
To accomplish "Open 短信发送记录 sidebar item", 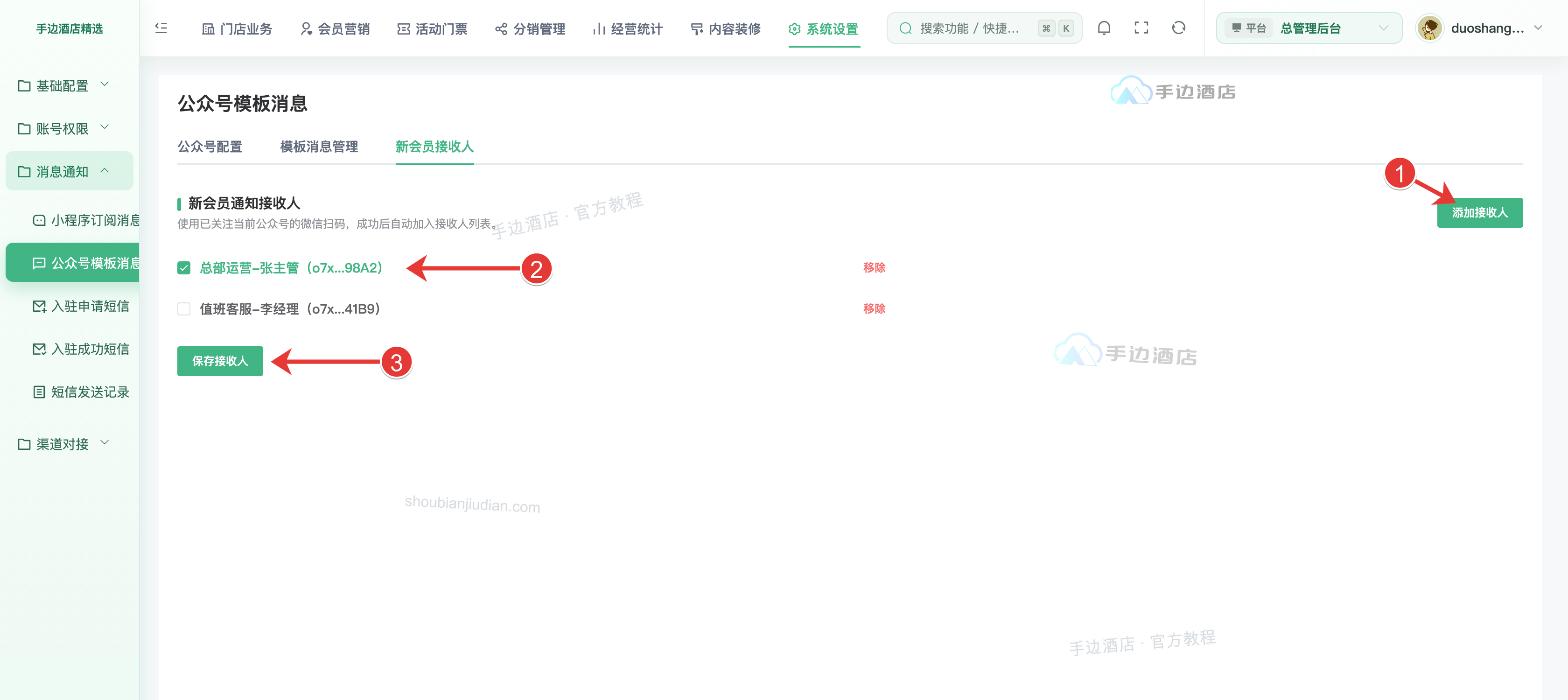I will point(72,392).
